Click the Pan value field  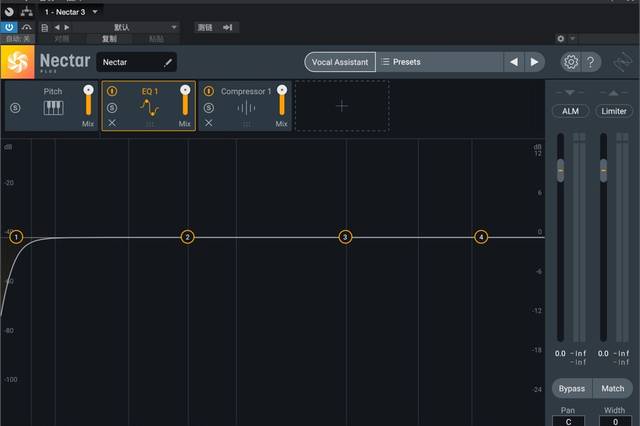point(568,421)
